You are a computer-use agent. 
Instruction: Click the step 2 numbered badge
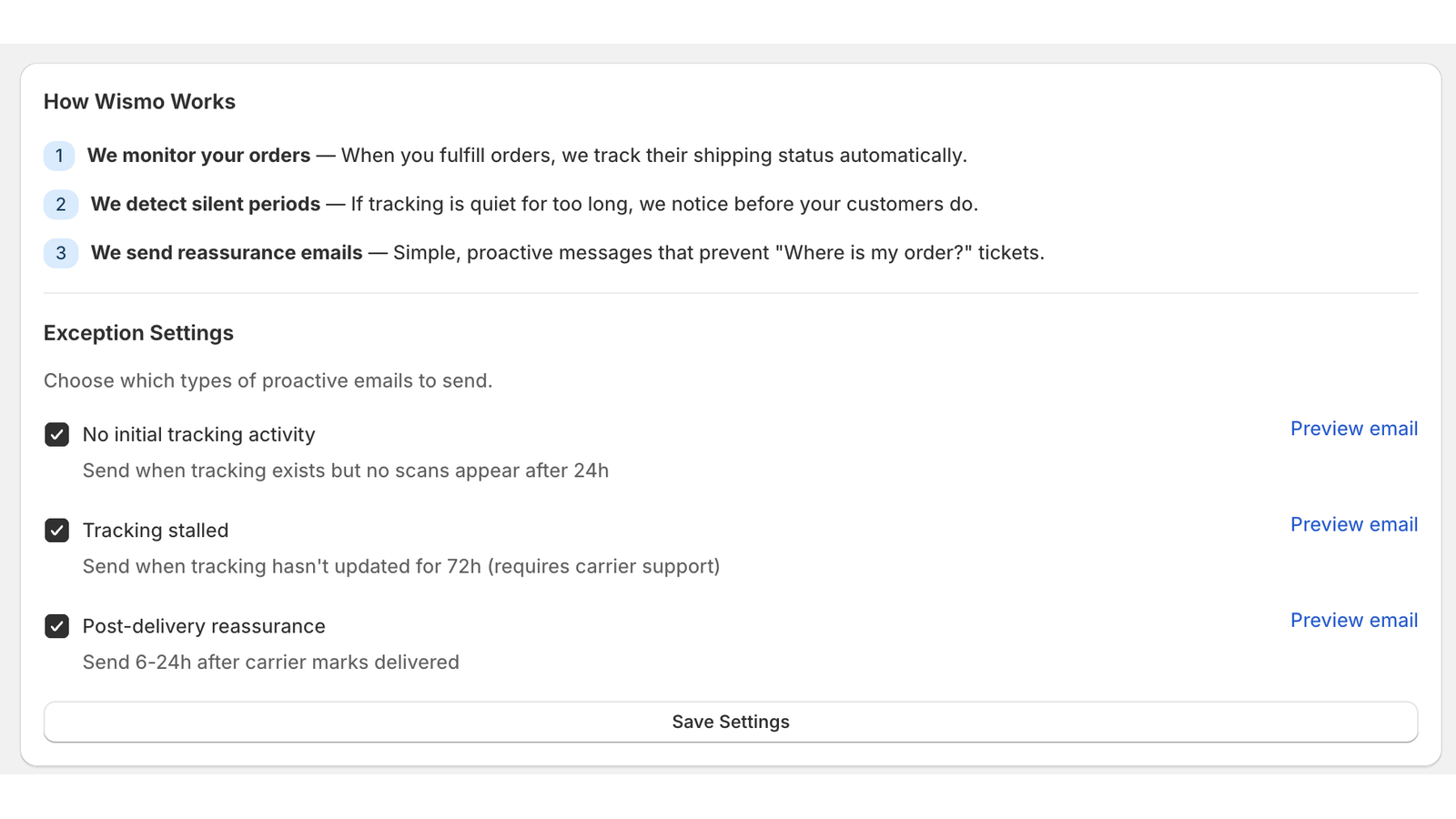coord(60,204)
